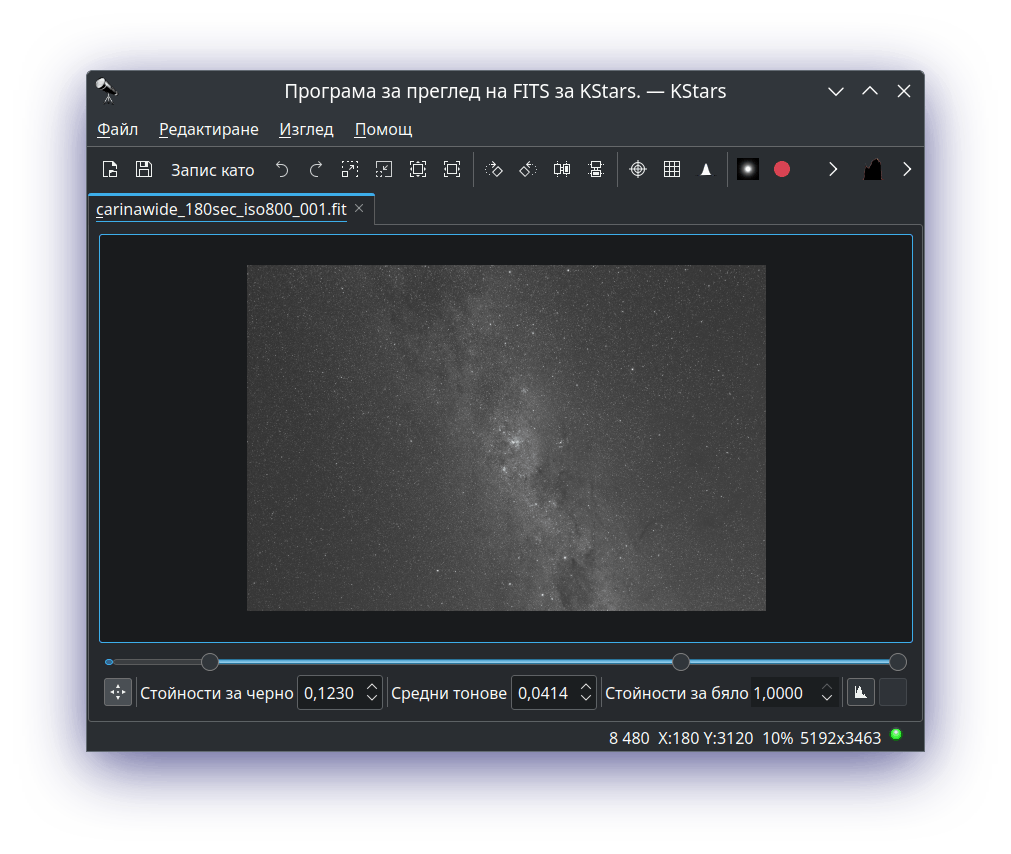Click the open file icon in toolbar
Screen dimensions: 1011x854
coord(110,170)
